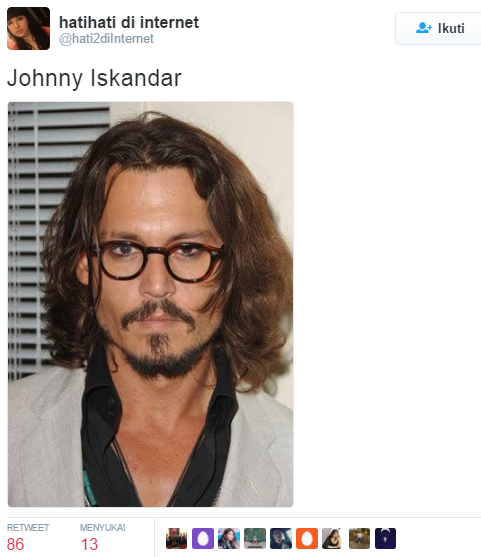Enlarge the tweet's attached photo
Viewport: 481px width, 557px height.
click(x=151, y=304)
